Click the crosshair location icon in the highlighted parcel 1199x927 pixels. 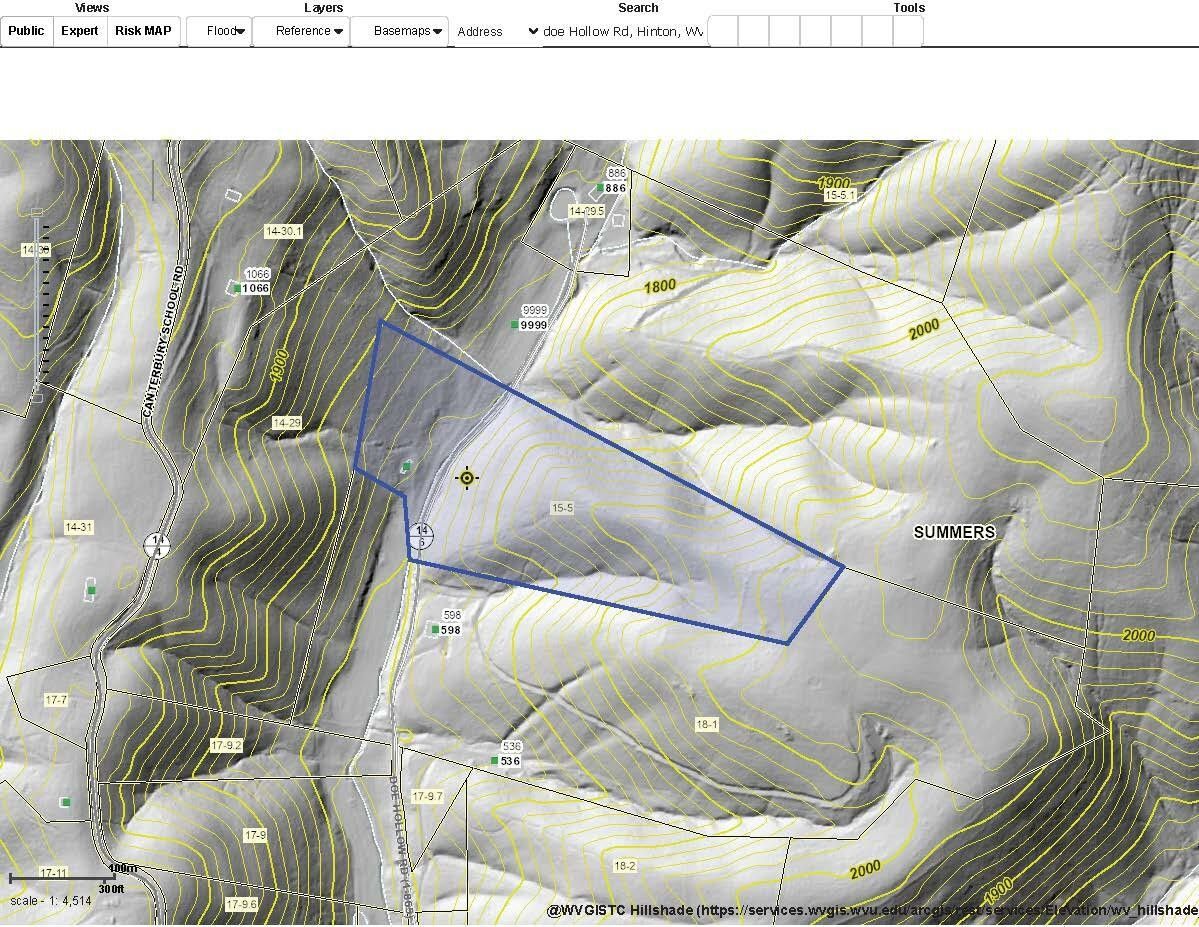(x=467, y=478)
